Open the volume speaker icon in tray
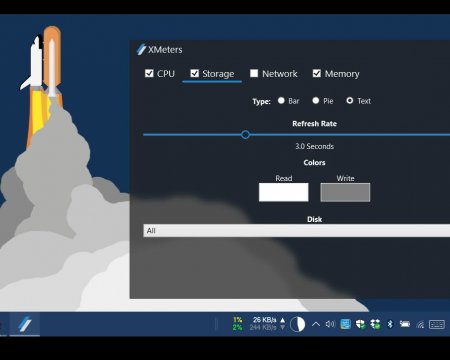450x360 pixels. (330, 324)
